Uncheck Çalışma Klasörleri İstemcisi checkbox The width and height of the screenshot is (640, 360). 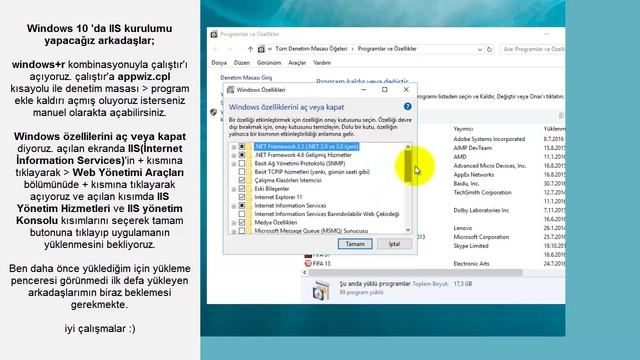click(242, 180)
